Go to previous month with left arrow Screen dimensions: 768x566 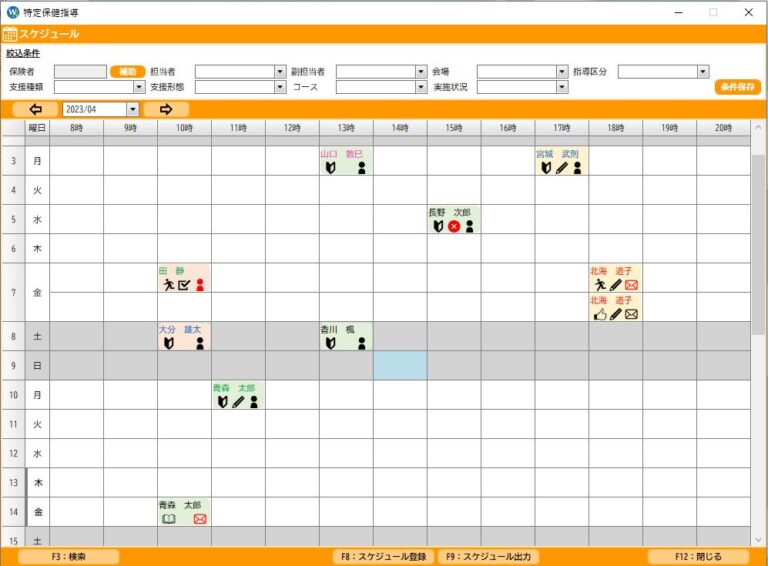(35, 109)
